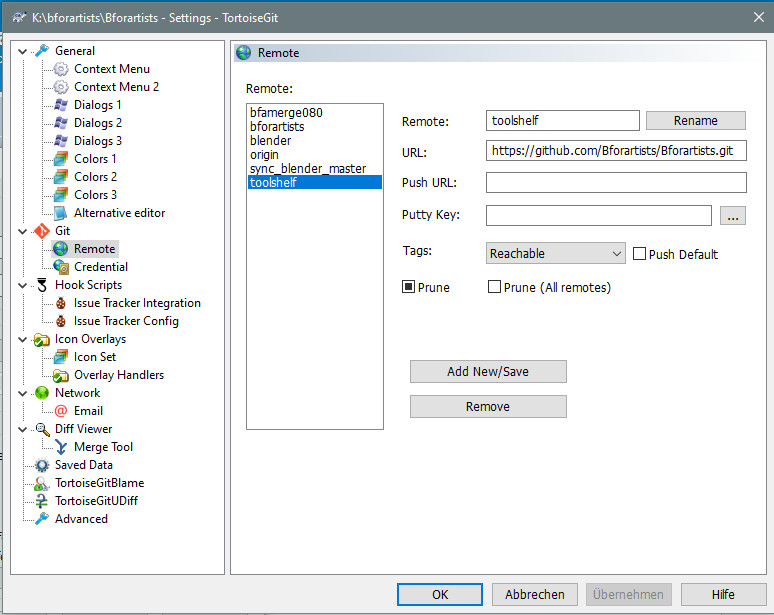Select origin in the remote list
Viewport: 774px width, 615px height.
pos(265,155)
